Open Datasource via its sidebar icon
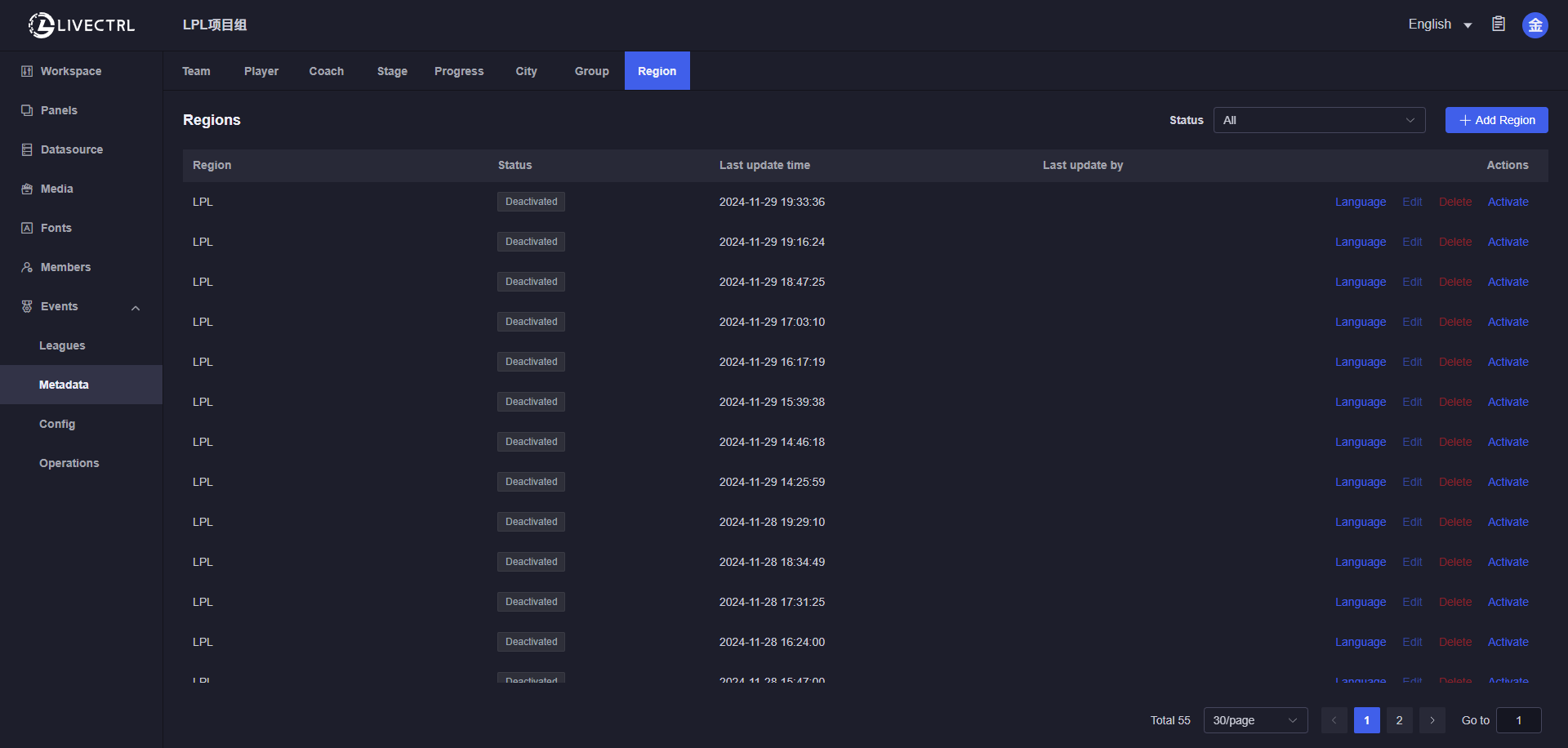 pyautogui.click(x=27, y=149)
